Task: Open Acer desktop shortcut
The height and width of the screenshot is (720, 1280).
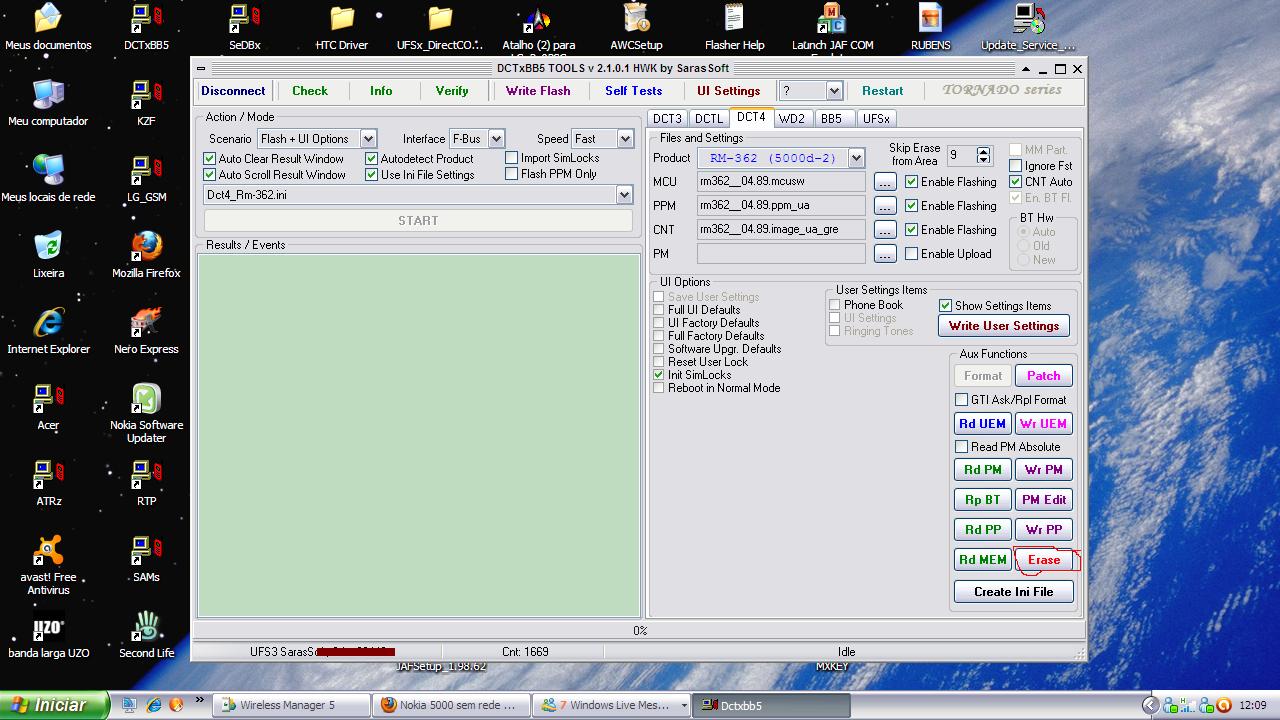Action: [48, 407]
